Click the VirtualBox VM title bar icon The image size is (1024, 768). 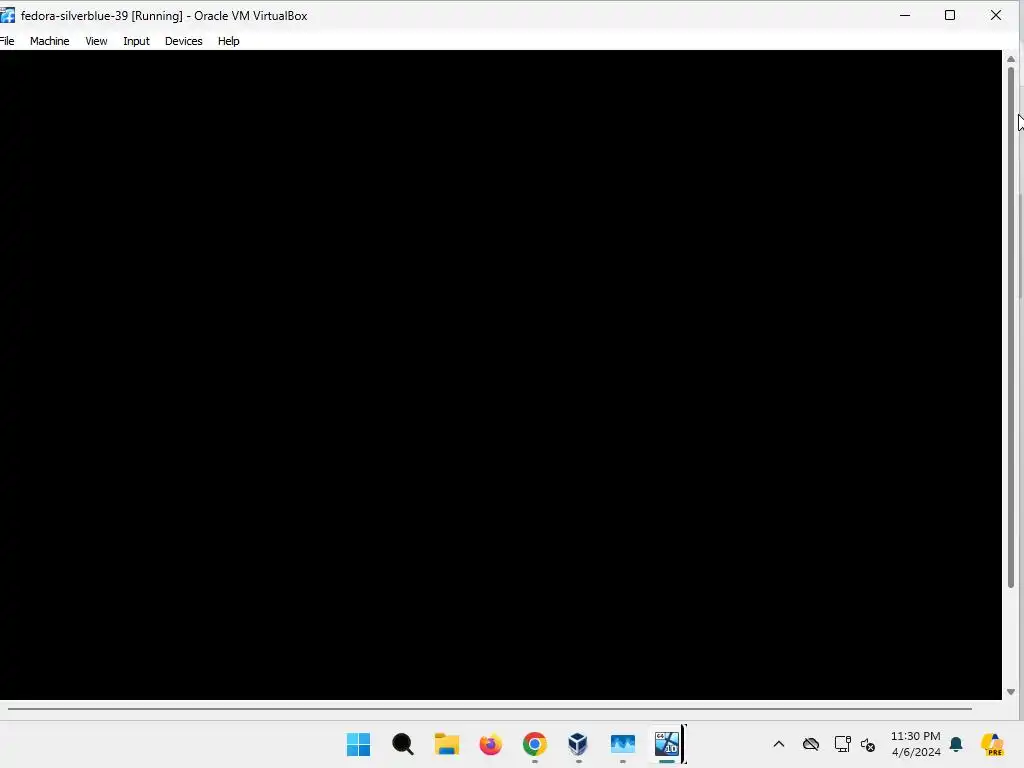coord(8,15)
